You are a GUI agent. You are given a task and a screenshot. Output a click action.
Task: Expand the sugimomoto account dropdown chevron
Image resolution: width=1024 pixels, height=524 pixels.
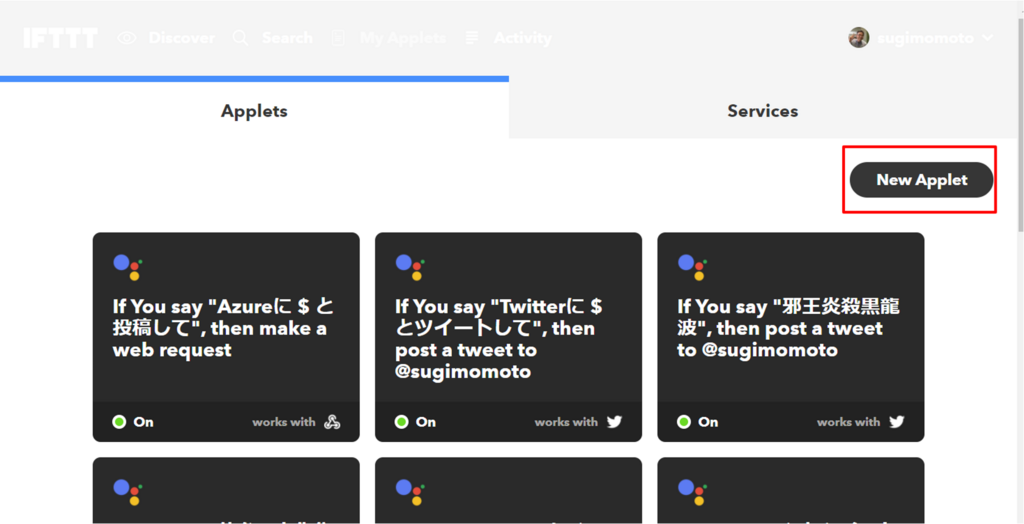[987, 38]
